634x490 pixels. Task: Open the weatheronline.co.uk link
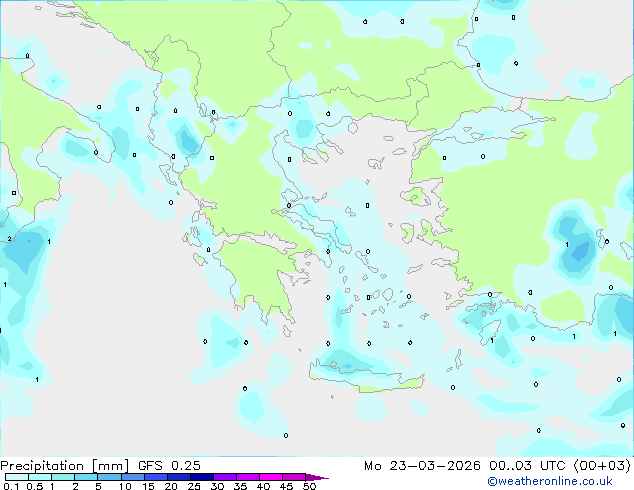point(550,481)
